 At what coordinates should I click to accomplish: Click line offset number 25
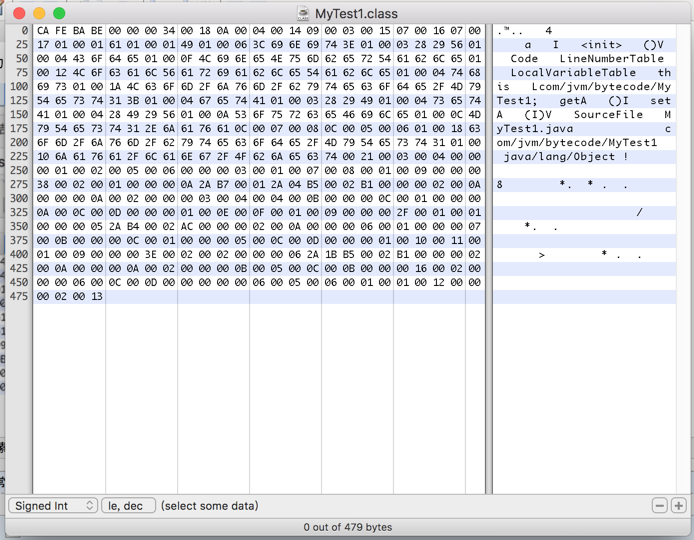point(22,45)
